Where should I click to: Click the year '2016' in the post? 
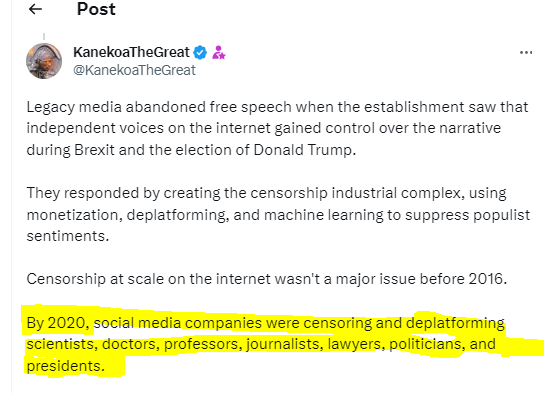(487, 279)
